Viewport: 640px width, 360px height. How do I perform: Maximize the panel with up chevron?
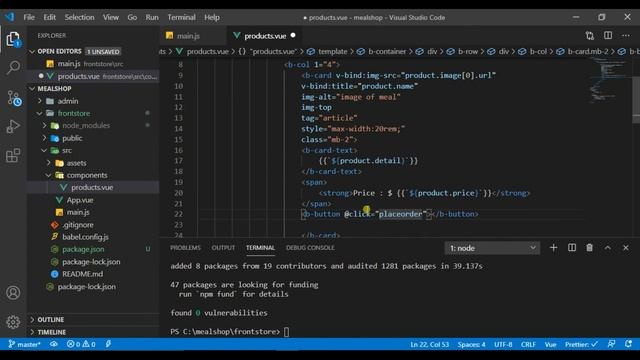click(x=608, y=248)
